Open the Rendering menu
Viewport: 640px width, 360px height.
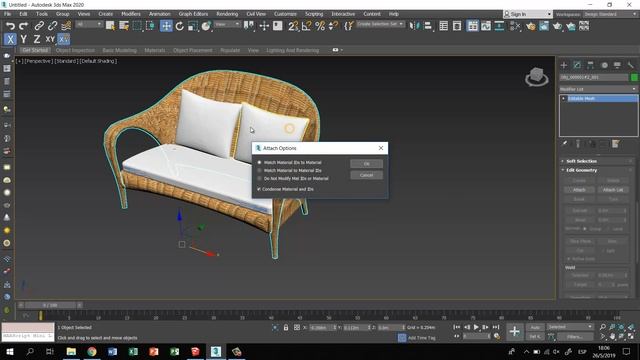click(x=227, y=14)
